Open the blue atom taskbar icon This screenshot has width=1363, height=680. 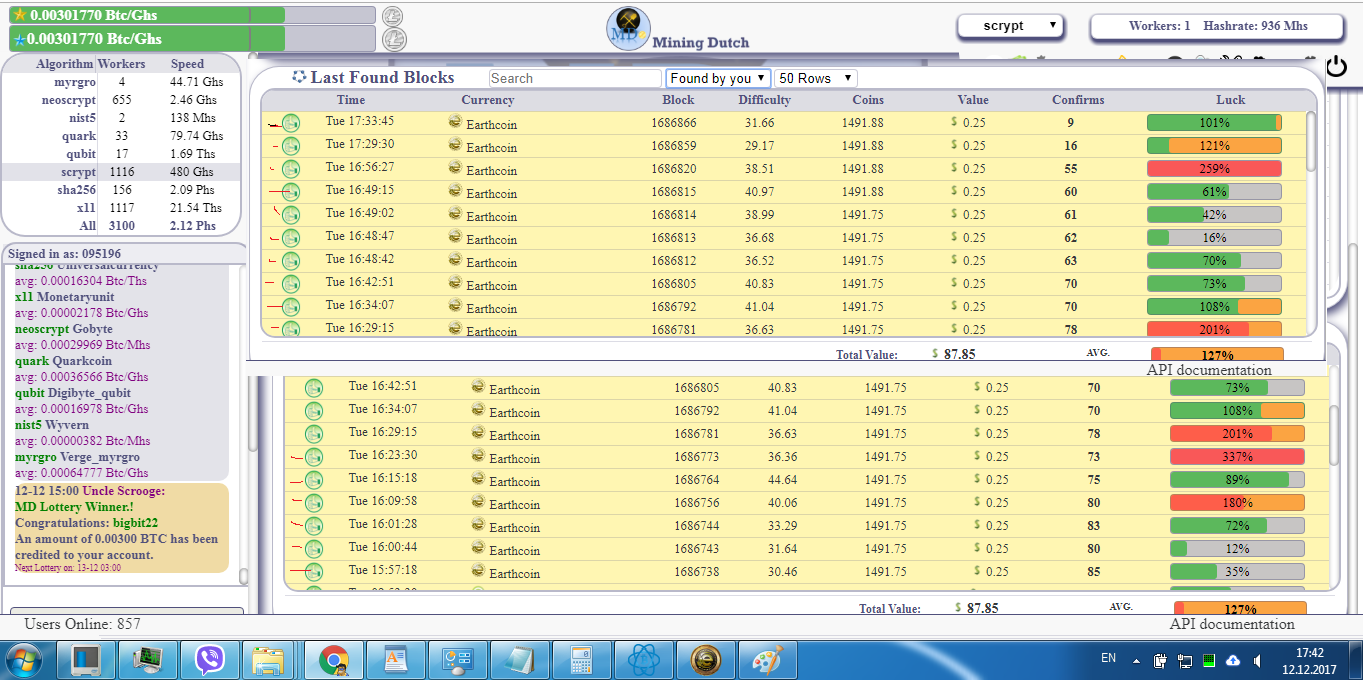[643, 660]
